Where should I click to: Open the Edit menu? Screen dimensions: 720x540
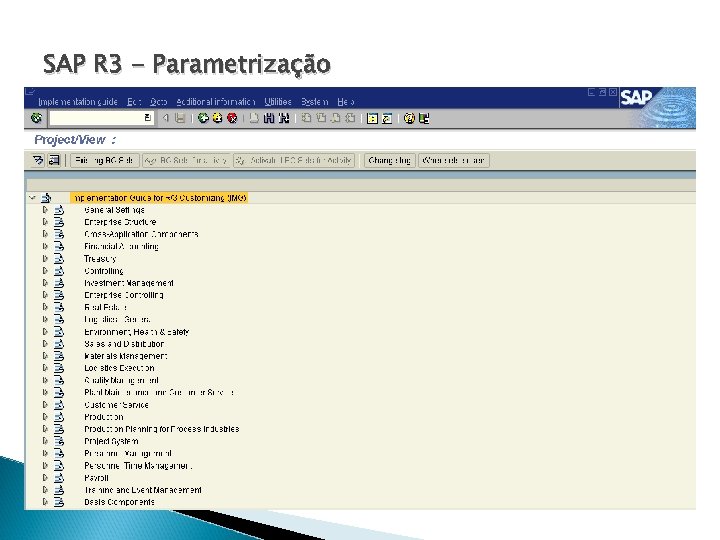tap(134, 101)
